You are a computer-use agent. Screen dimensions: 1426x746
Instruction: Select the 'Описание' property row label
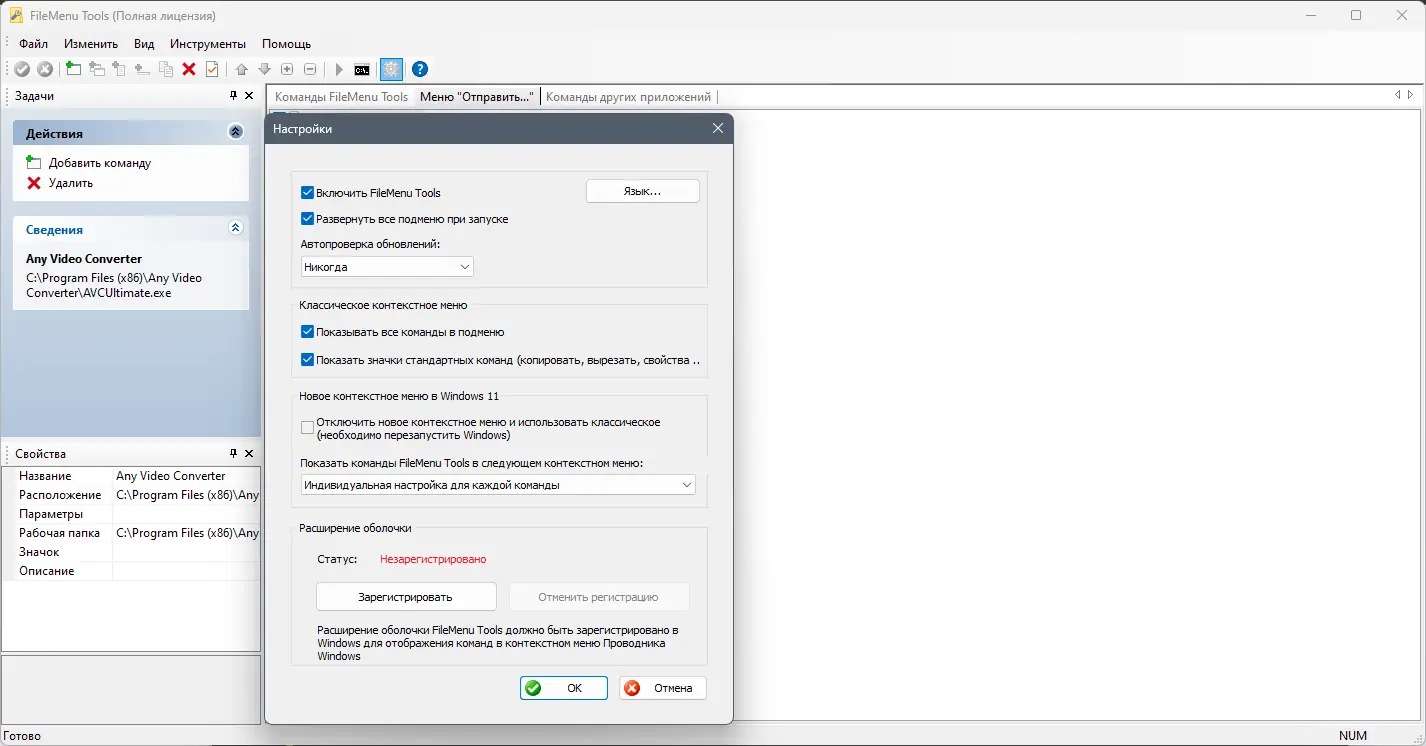[x=47, y=571]
